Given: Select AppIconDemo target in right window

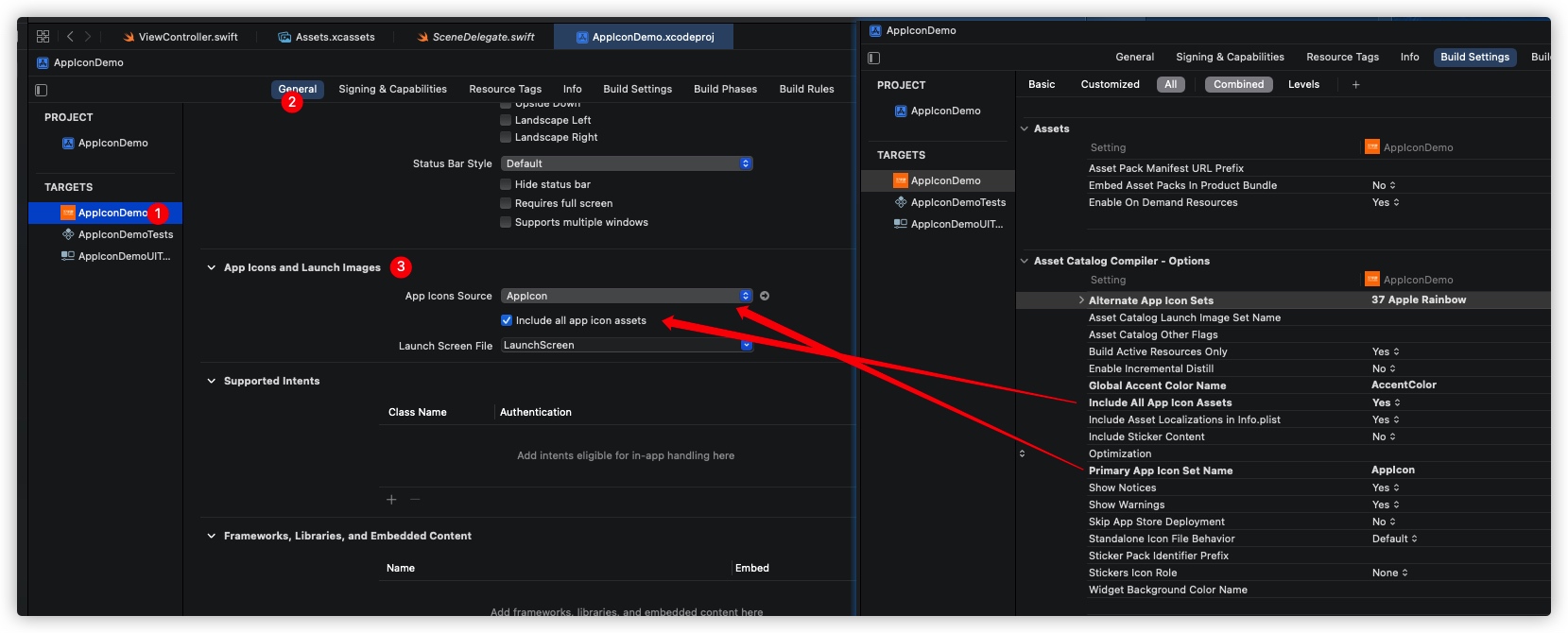Looking at the screenshot, I should coord(938,180).
